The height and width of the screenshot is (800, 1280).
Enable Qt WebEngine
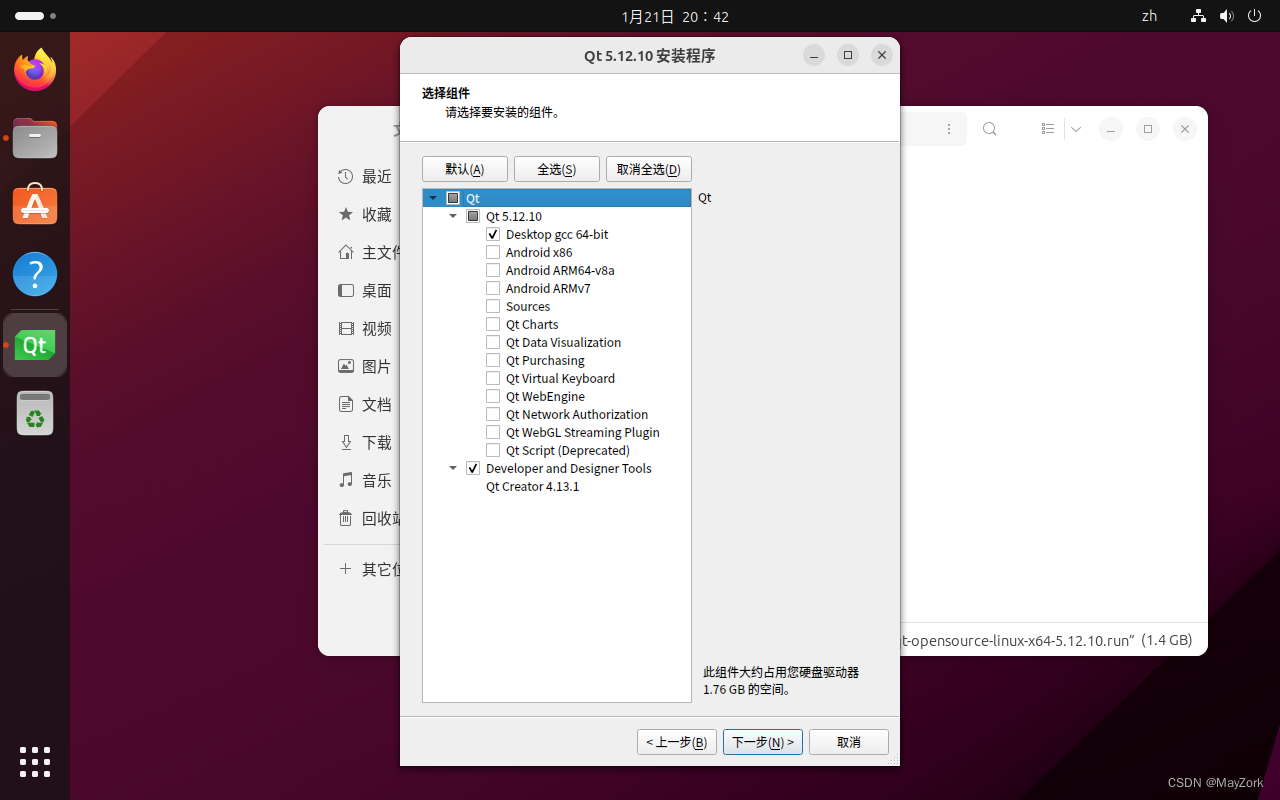pos(493,397)
